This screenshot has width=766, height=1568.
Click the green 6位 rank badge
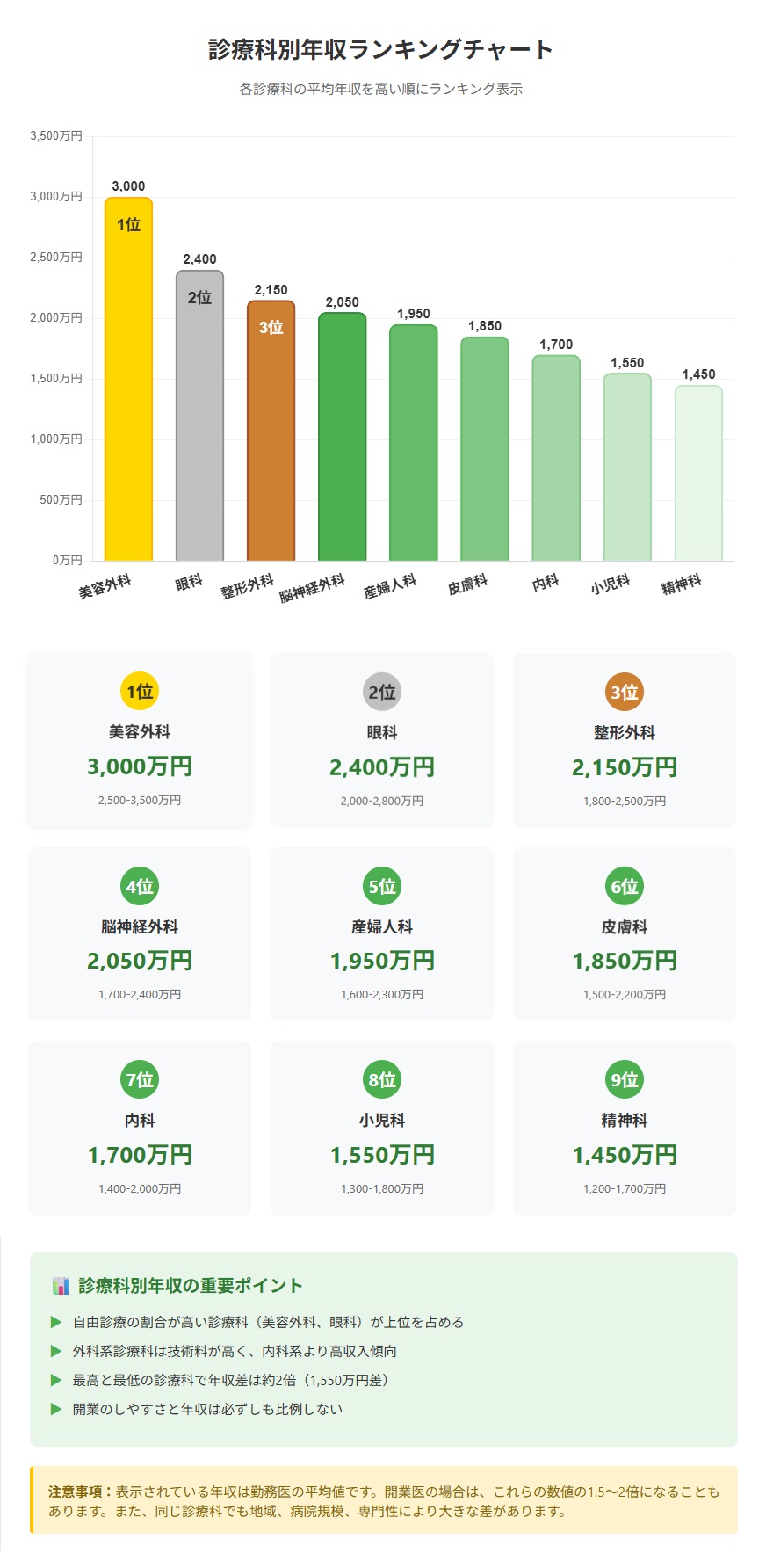[x=625, y=886]
